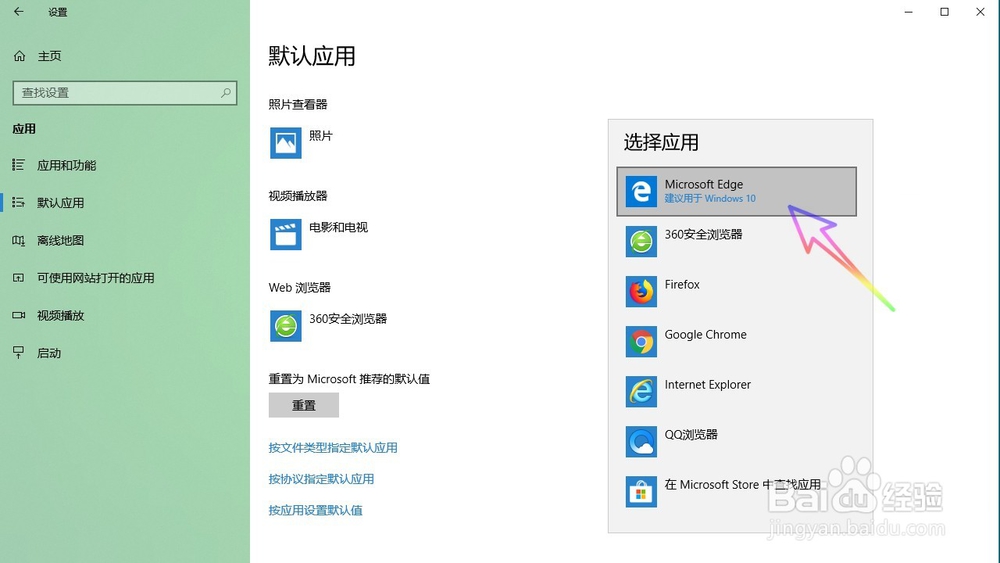Click 在 Microsoft Store 中查找应用

[742, 485]
